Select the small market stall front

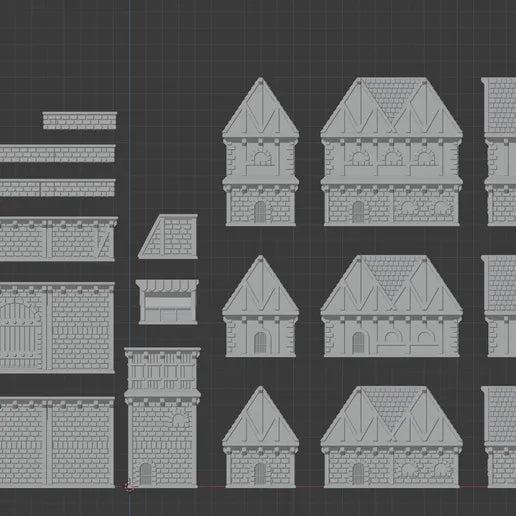coord(167,302)
